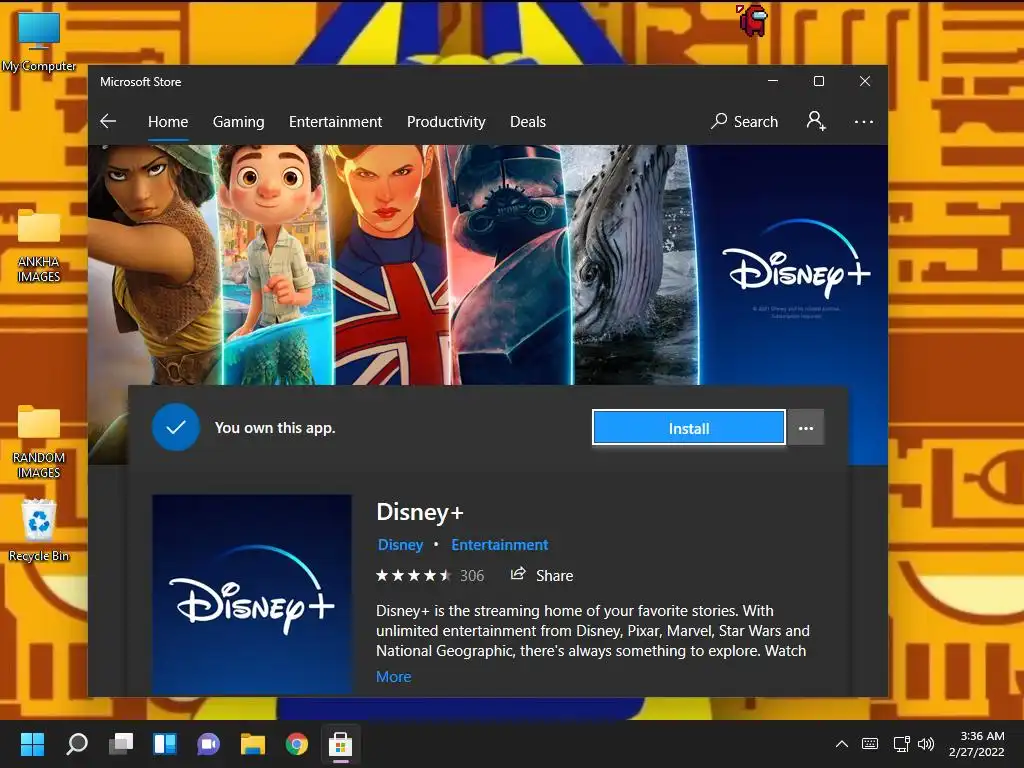This screenshot has height=768, width=1024.
Task: Open taskbar Search magnifier
Action: pos(77,743)
